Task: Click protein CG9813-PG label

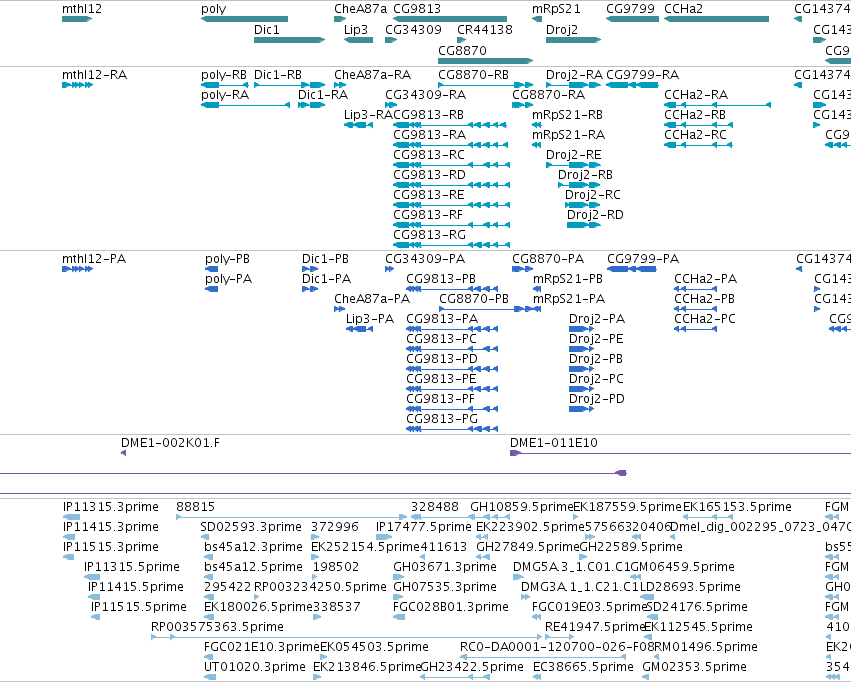Action: click(442, 418)
